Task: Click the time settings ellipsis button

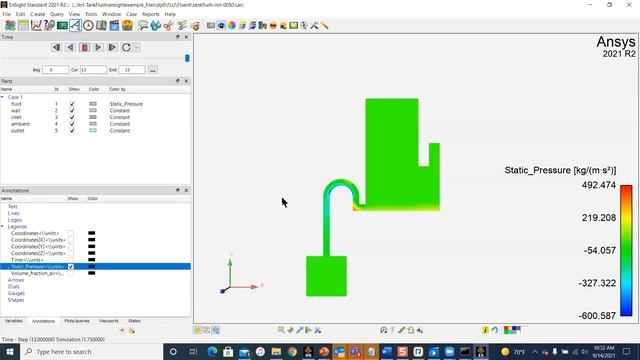Action: [152, 70]
